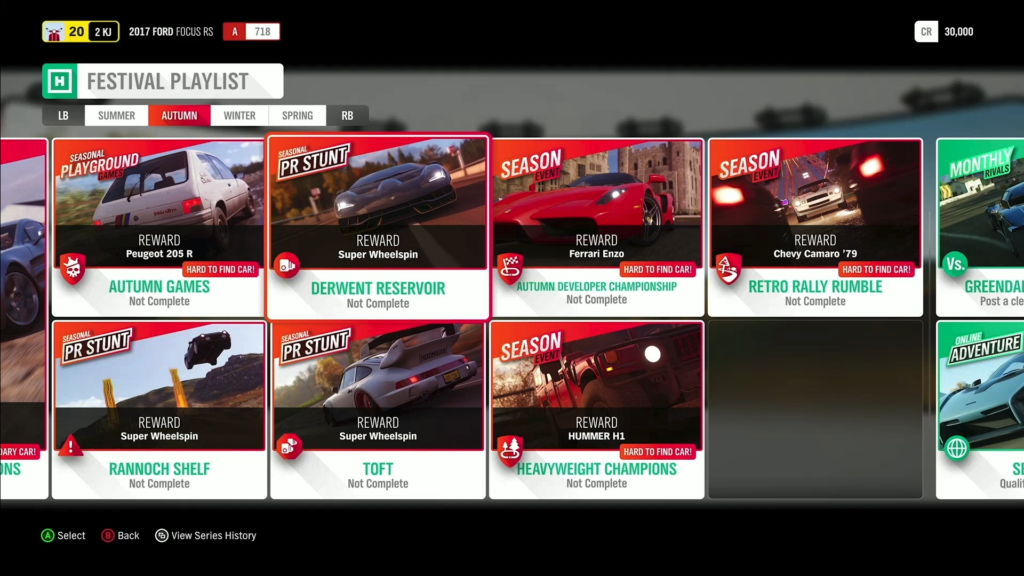Switch to the Winter tab
Image resolution: width=1024 pixels, height=576 pixels.
pyautogui.click(x=240, y=116)
